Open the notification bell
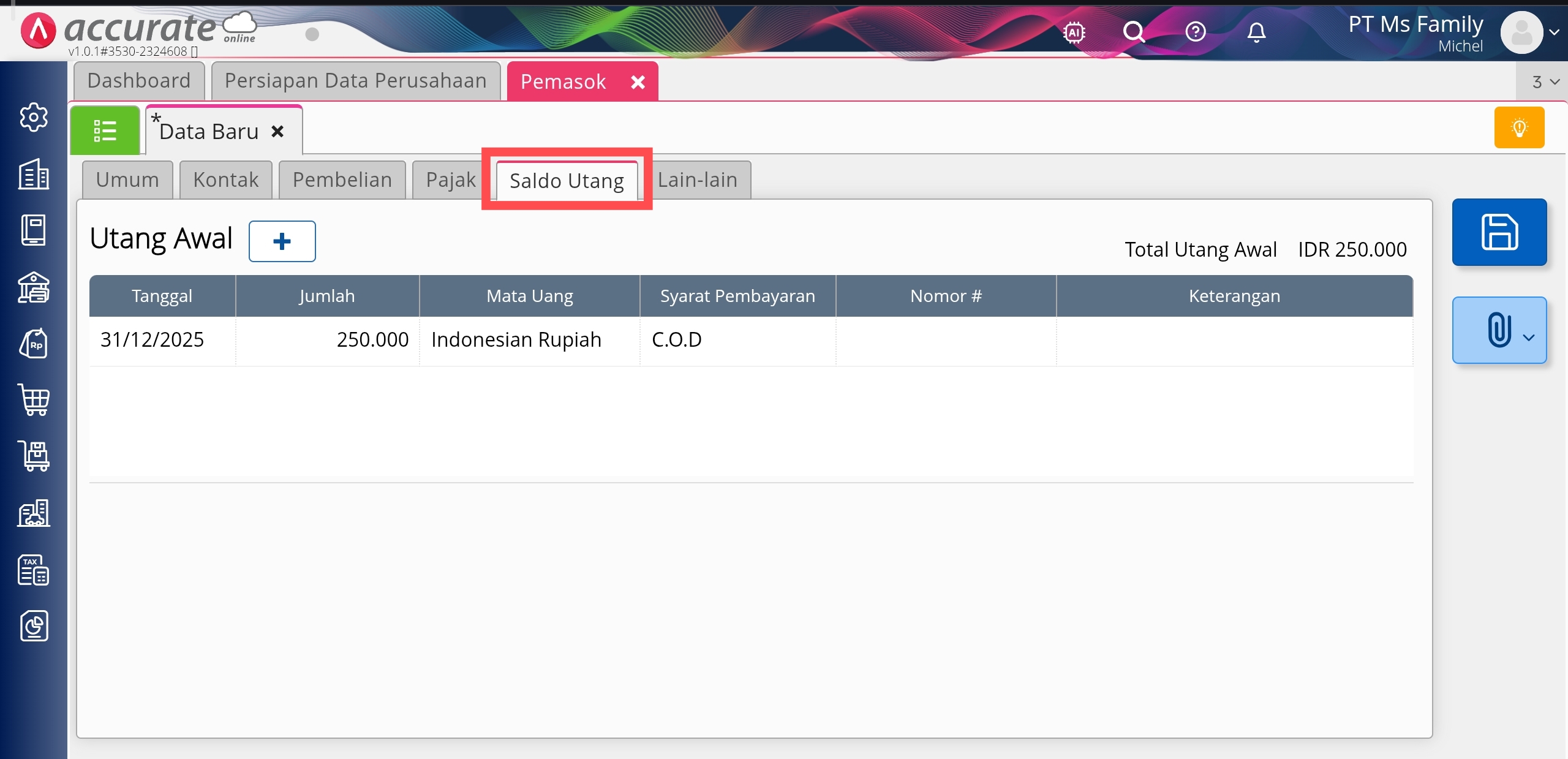The height and width of the screenshot is (759, 1568). coord(1256,32)
